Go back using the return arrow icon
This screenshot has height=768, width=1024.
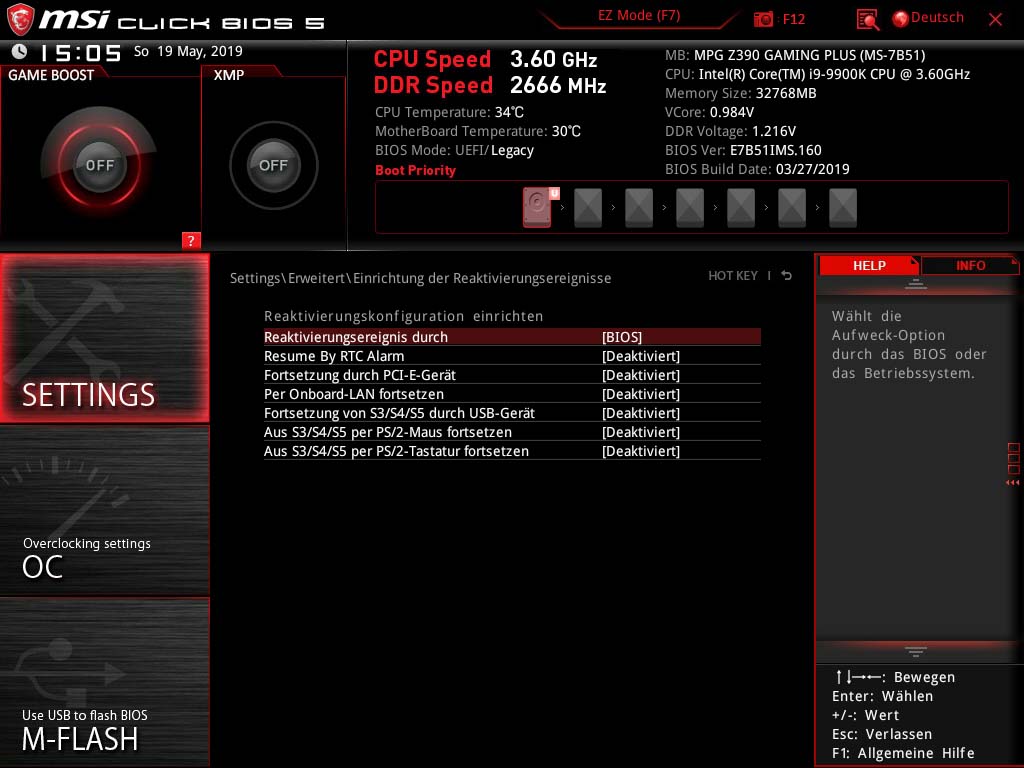tap(786, 276)
